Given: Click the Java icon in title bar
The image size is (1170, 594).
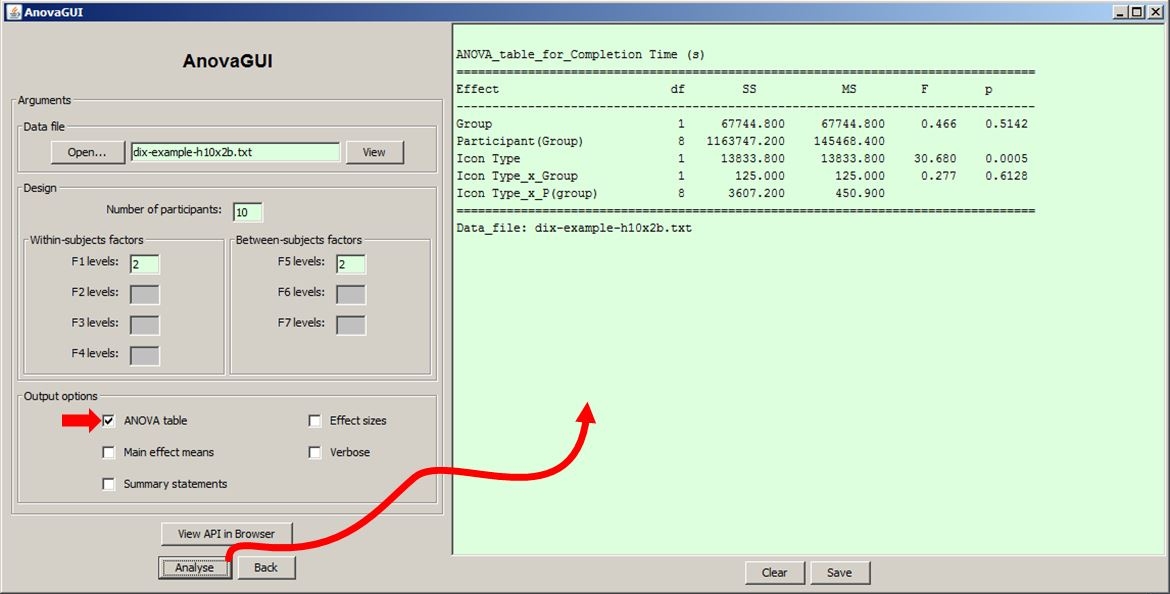Looking at the screenshot, I should click(x=14, y=12).
